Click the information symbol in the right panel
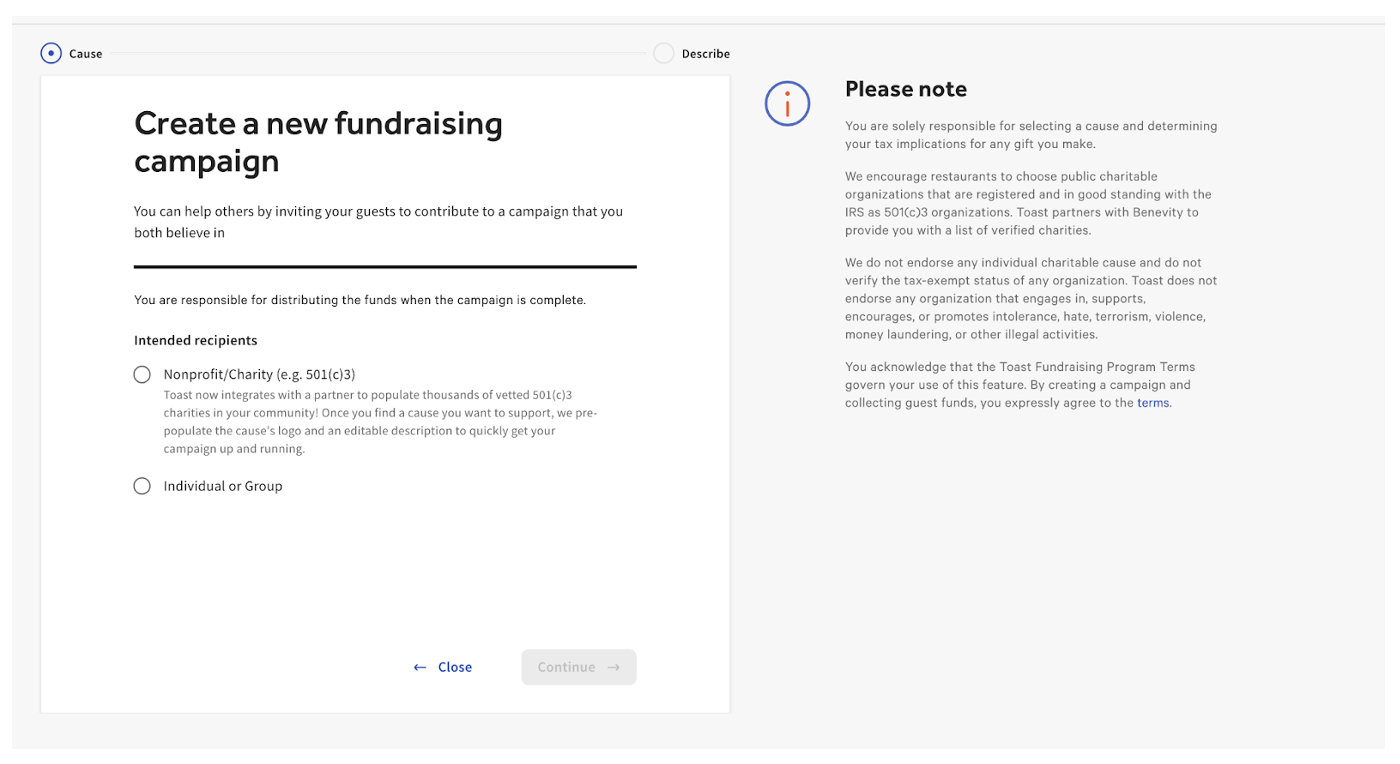1400x764 pixels. 787,103
